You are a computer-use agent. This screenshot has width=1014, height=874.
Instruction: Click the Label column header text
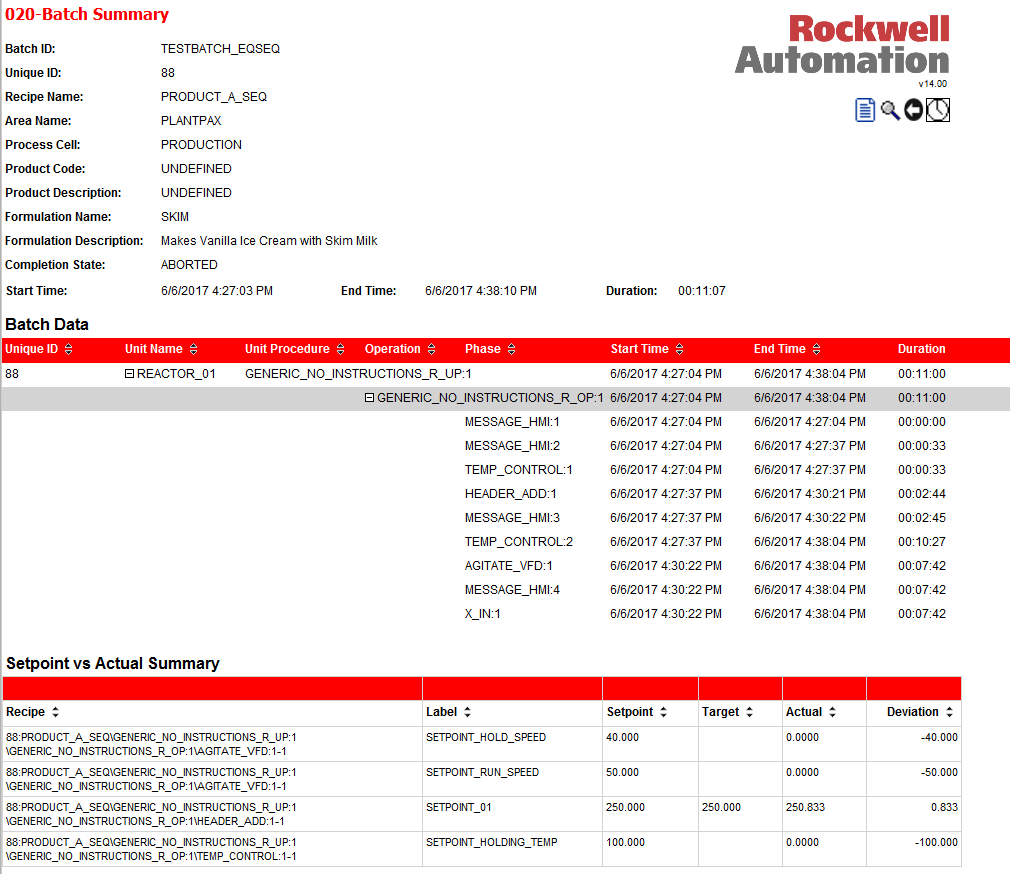(442, 712)
